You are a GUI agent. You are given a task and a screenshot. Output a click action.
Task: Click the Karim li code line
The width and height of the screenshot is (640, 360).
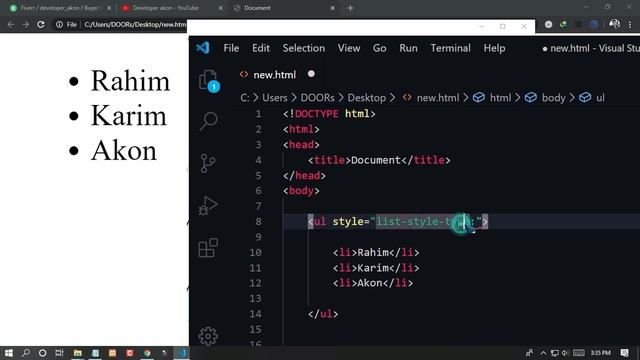[376, 268]
